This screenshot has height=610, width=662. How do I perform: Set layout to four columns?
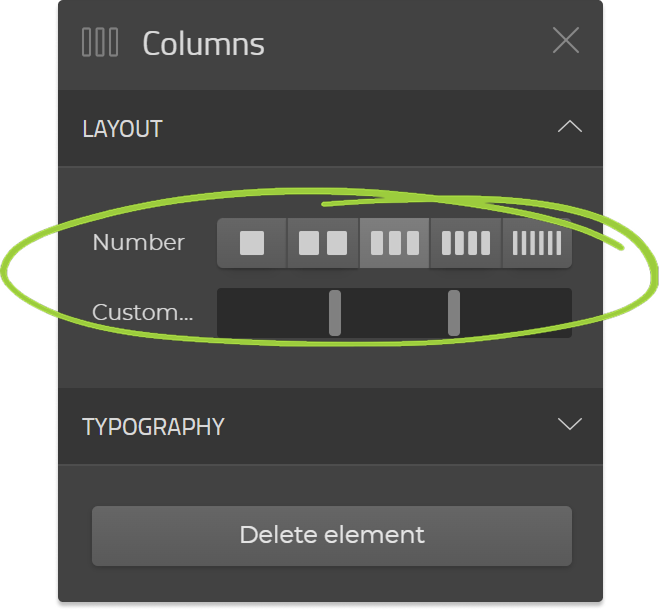point(466,243)
